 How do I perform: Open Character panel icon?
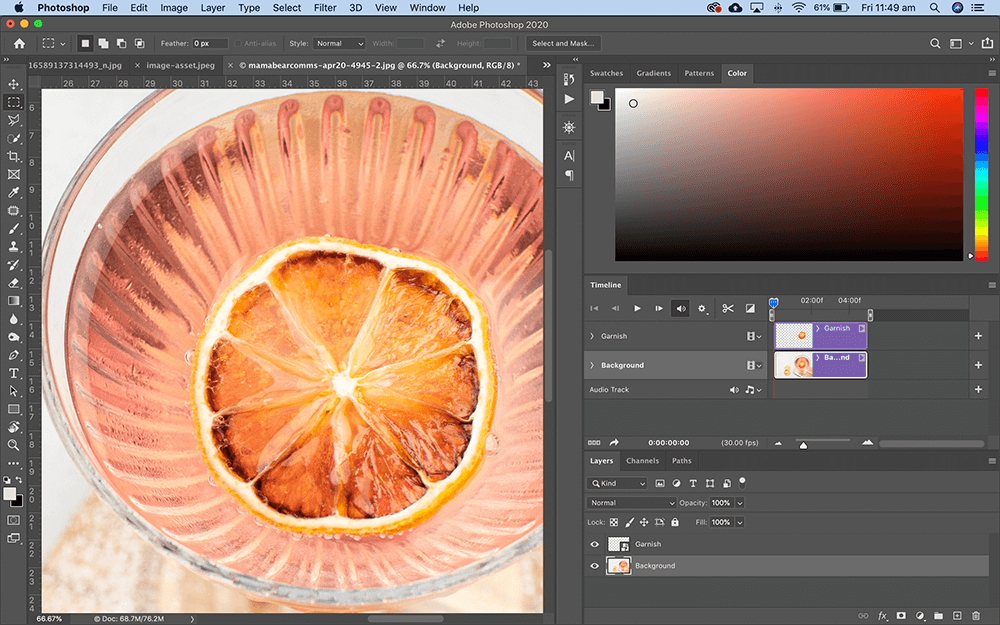569,156
